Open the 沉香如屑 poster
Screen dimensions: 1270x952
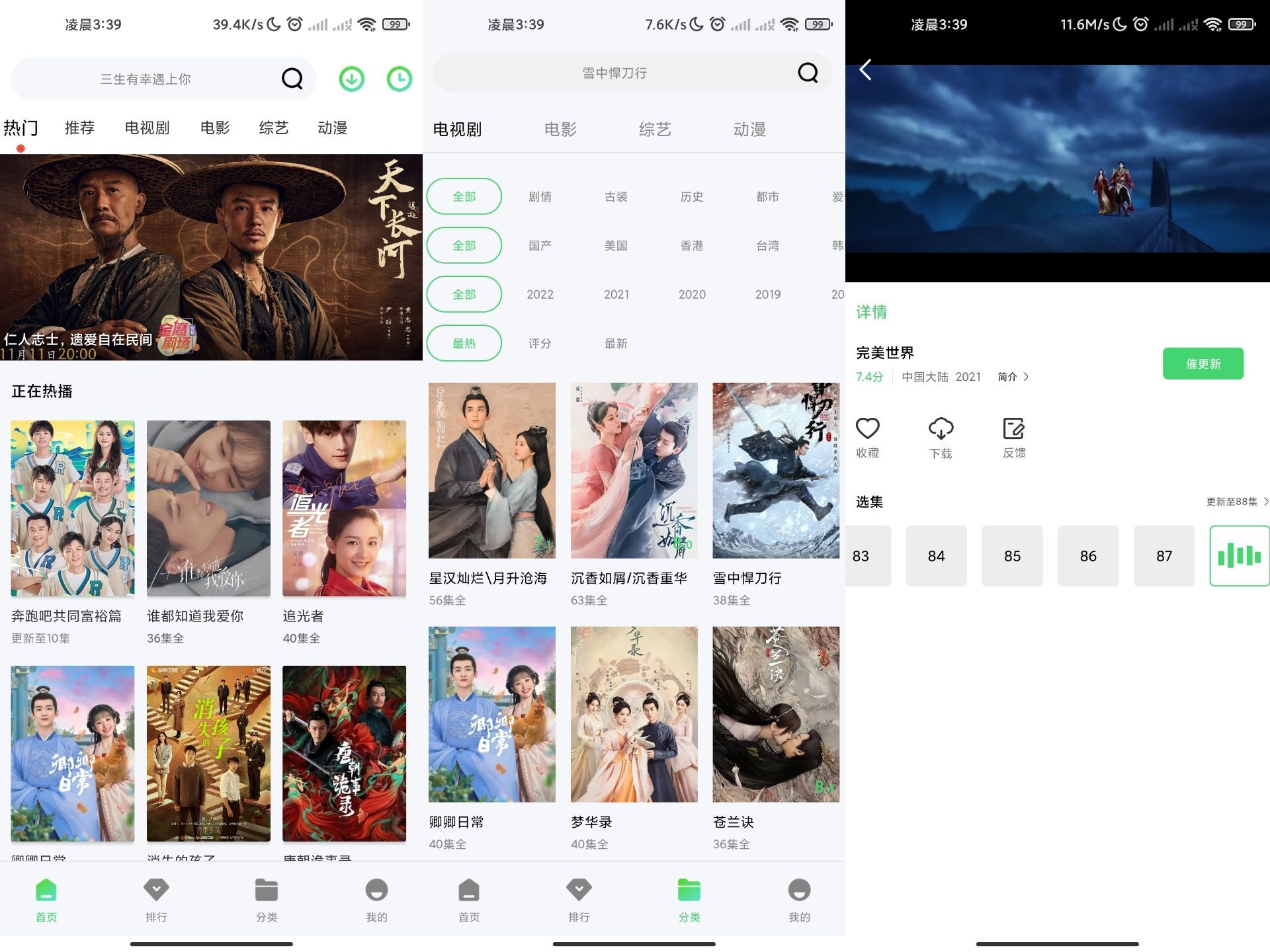tap(634, 471)
